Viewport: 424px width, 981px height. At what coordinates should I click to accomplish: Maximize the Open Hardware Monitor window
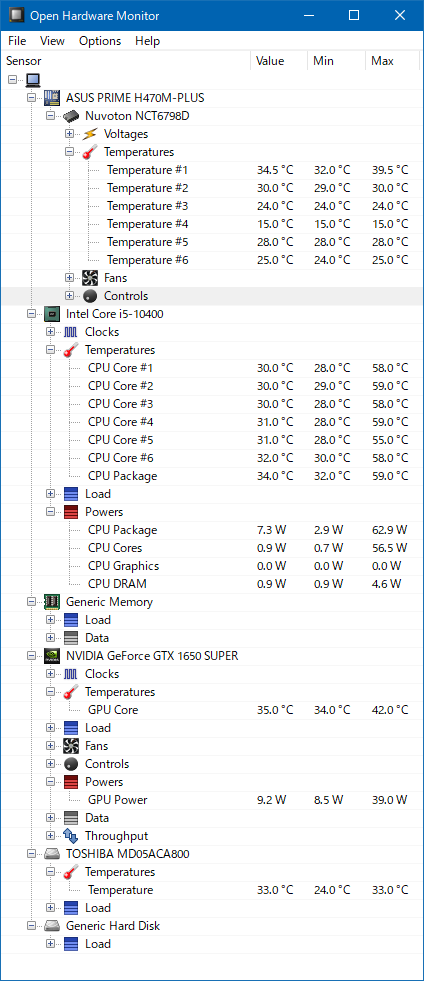[354, 16]
